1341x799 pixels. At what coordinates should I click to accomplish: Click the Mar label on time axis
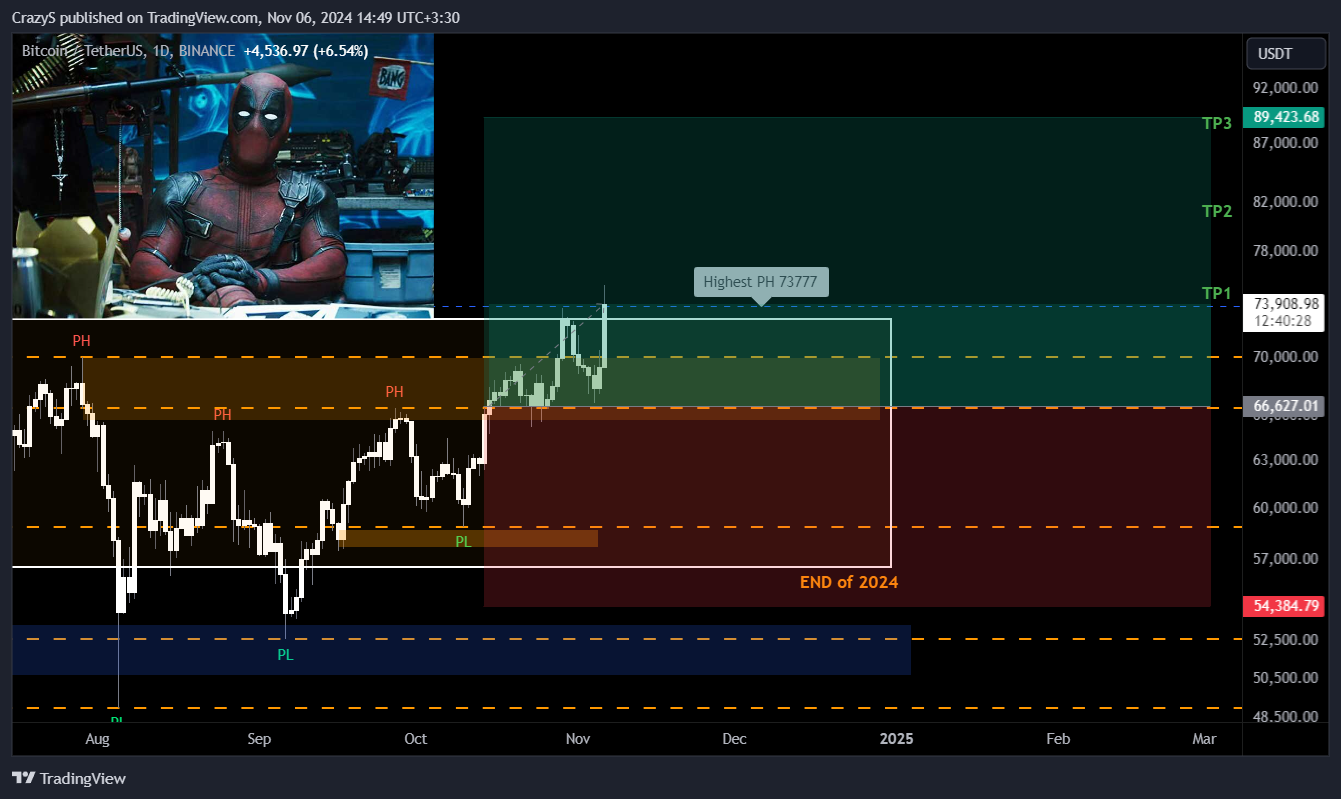click(x=1204, y=739)
